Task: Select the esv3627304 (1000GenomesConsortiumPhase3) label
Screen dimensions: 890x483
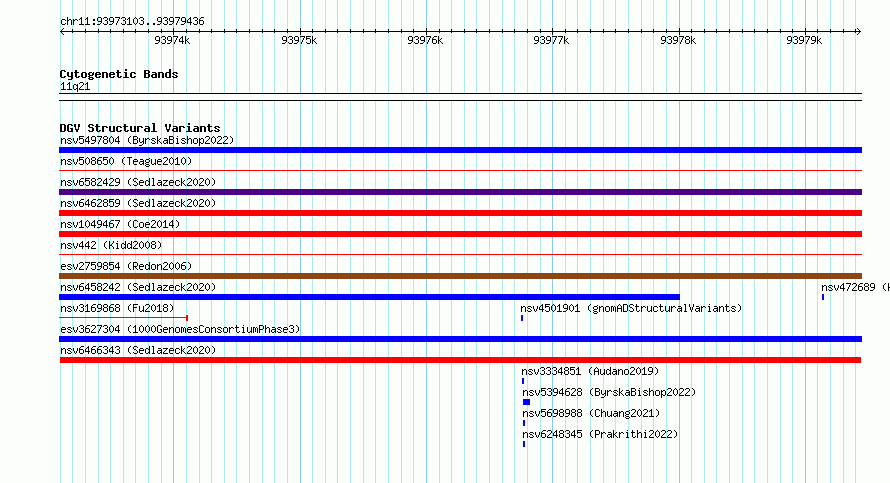Action: [x=180, y=329]
